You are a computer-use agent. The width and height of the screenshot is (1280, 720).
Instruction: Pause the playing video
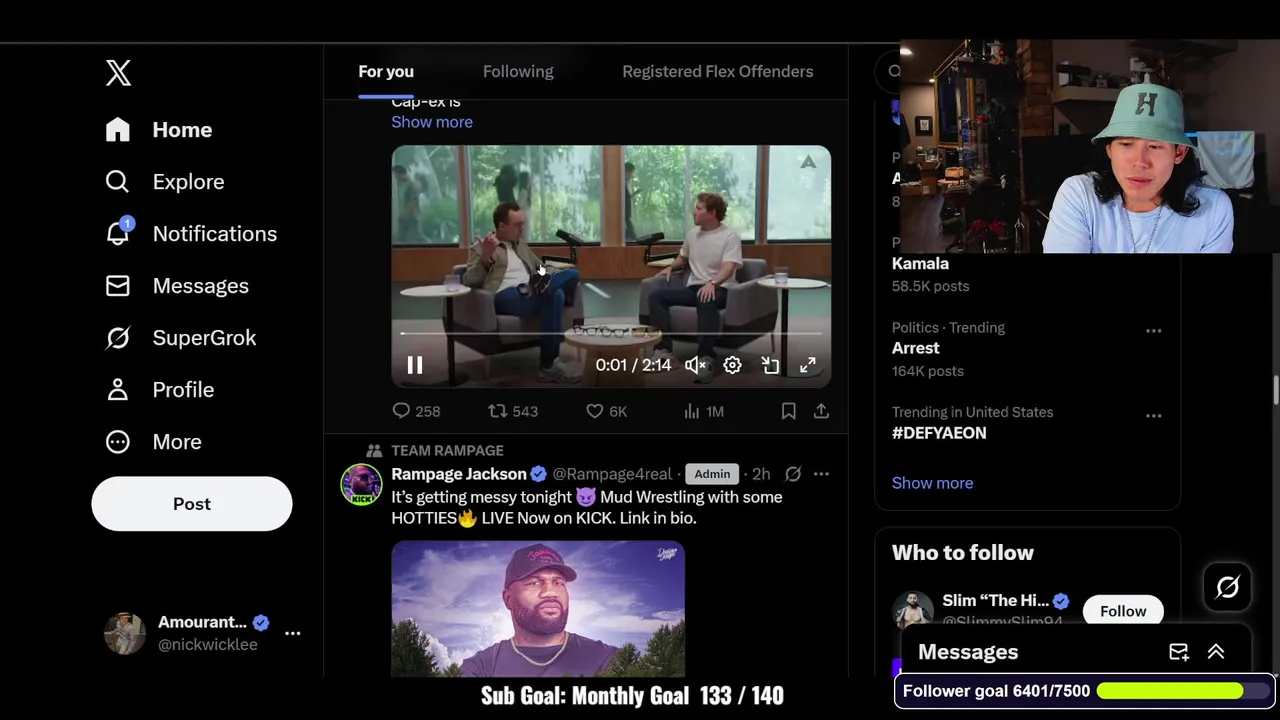[x=415, y=366]
